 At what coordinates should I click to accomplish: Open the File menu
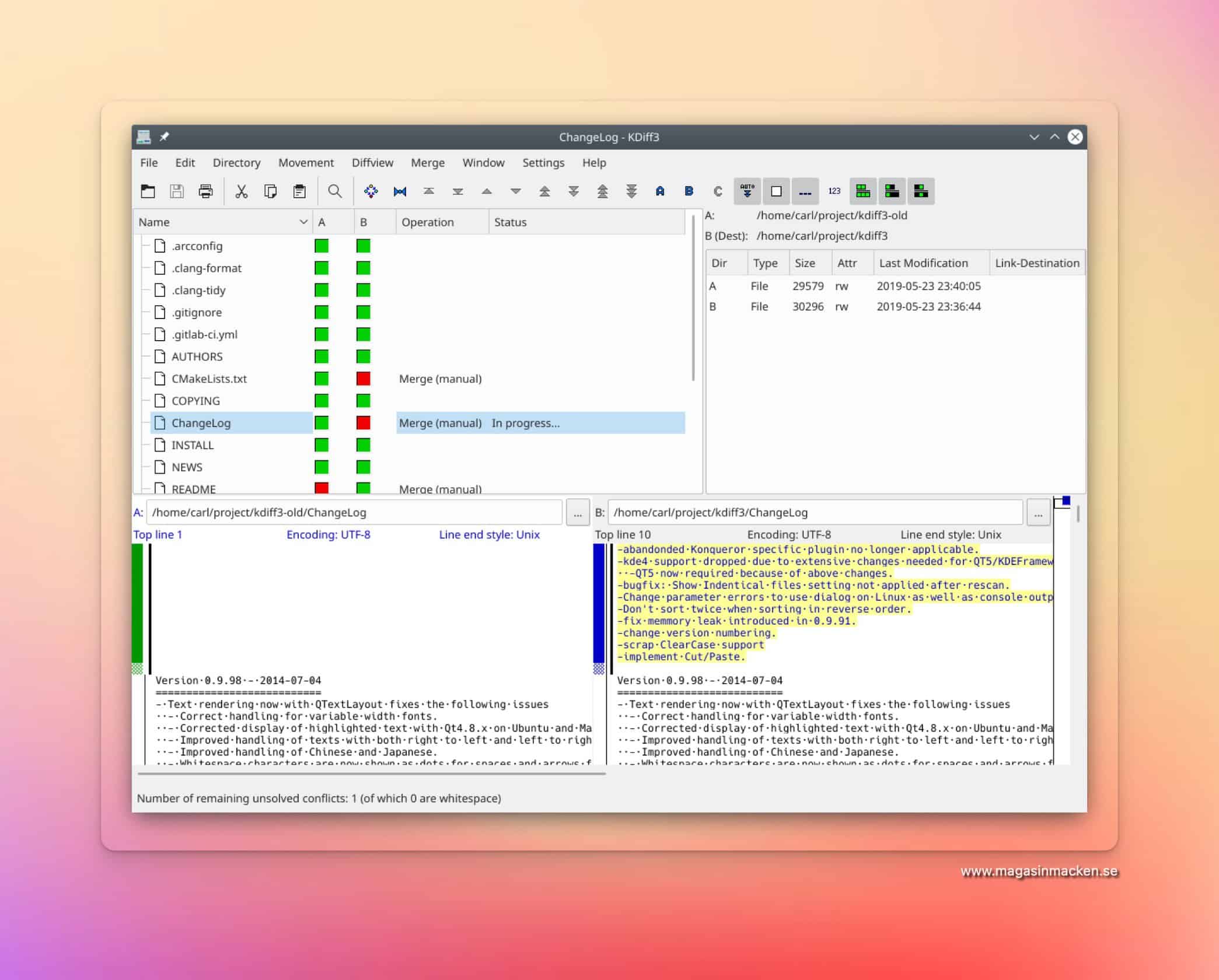[149, 163]
